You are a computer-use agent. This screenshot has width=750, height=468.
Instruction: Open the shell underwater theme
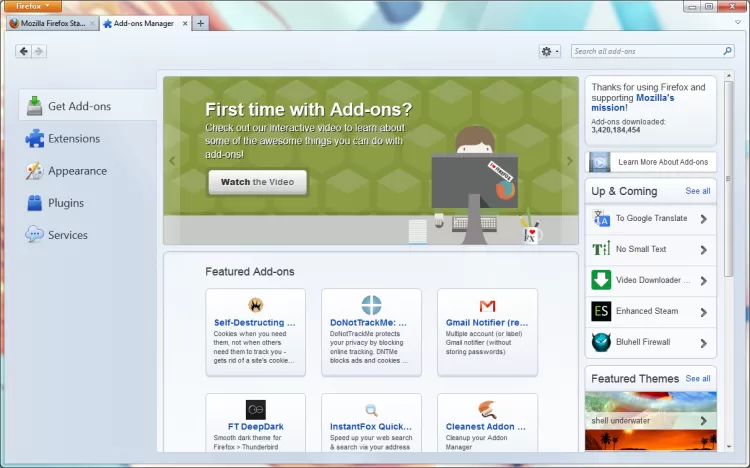(651, 411)
